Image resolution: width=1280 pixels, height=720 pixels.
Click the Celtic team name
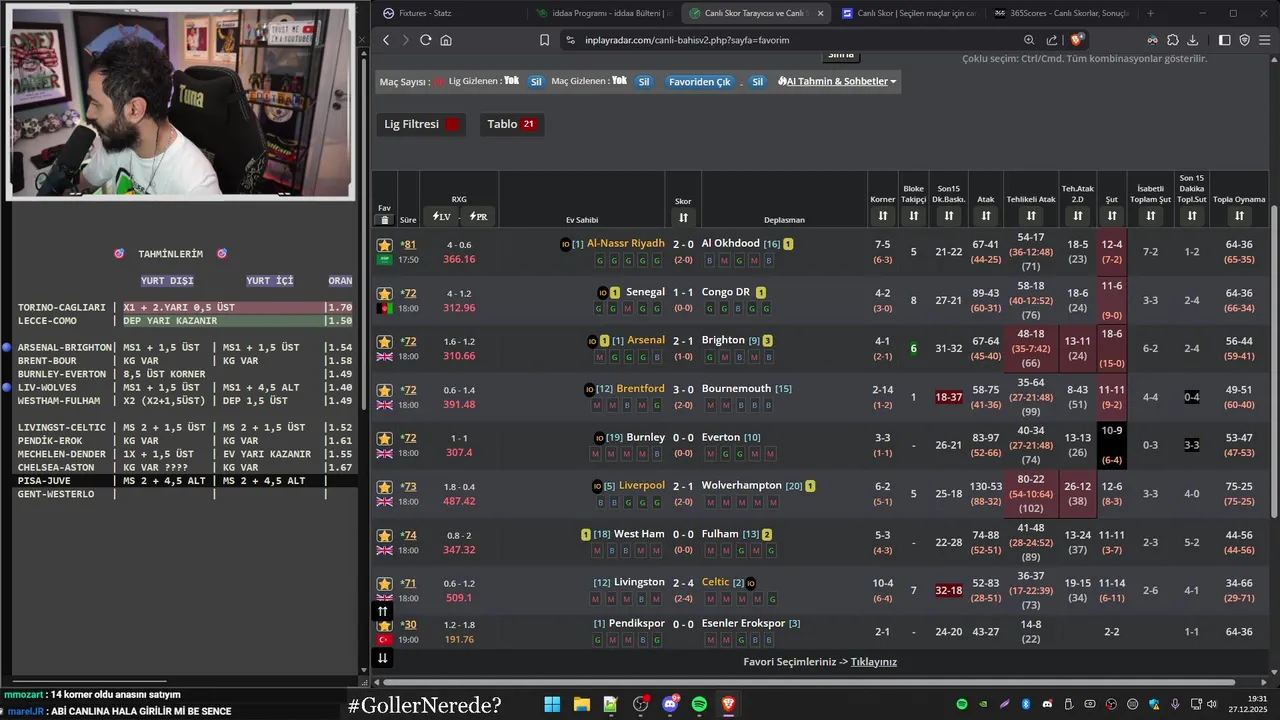point(716,582)
